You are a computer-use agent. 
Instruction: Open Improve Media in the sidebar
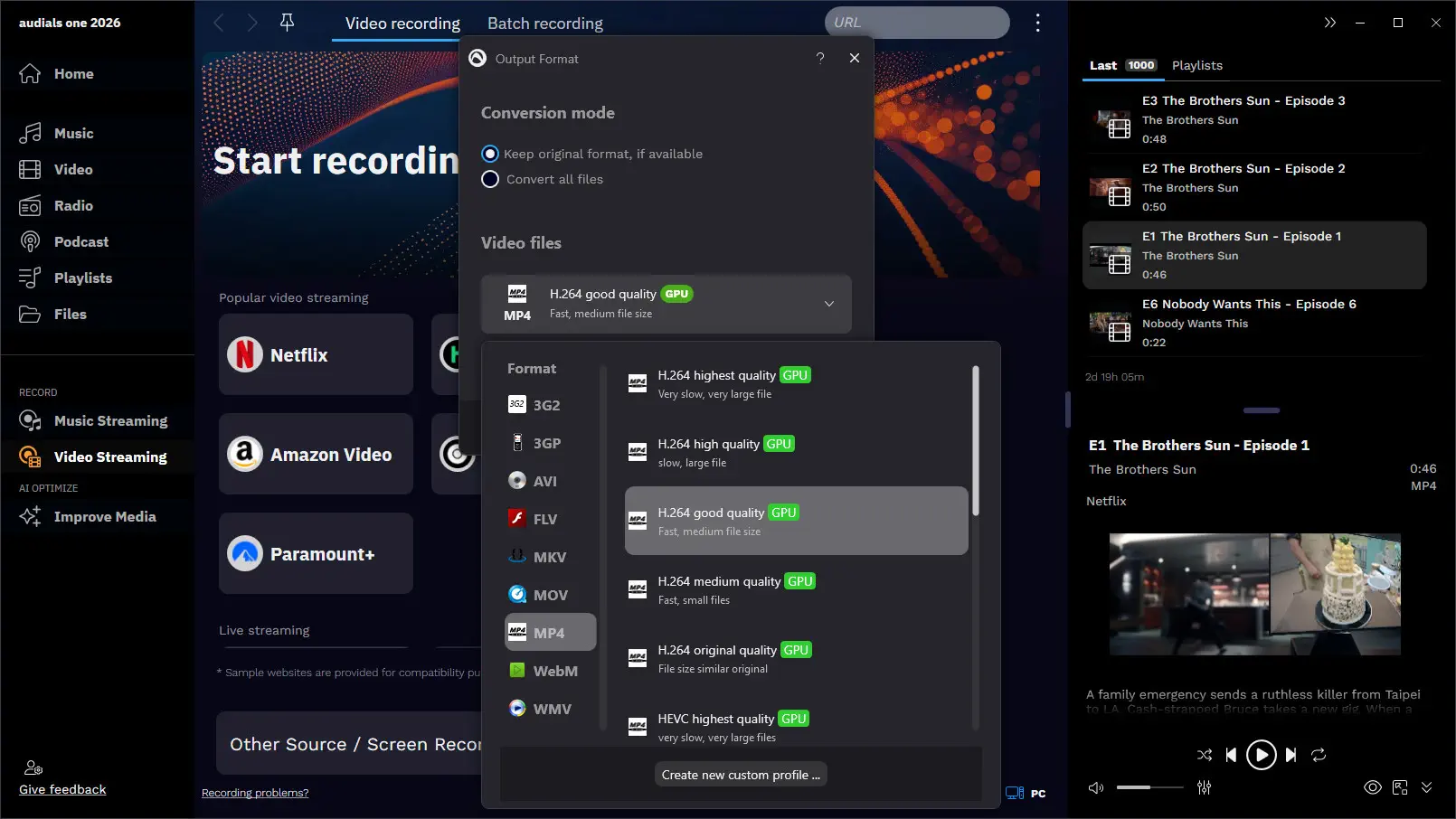[x=105, y=516]
